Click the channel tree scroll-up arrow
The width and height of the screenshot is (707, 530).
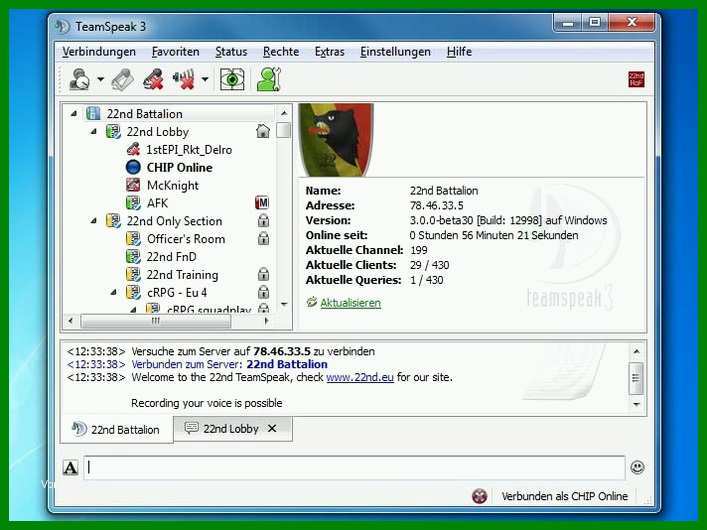[x=284, y=113]
